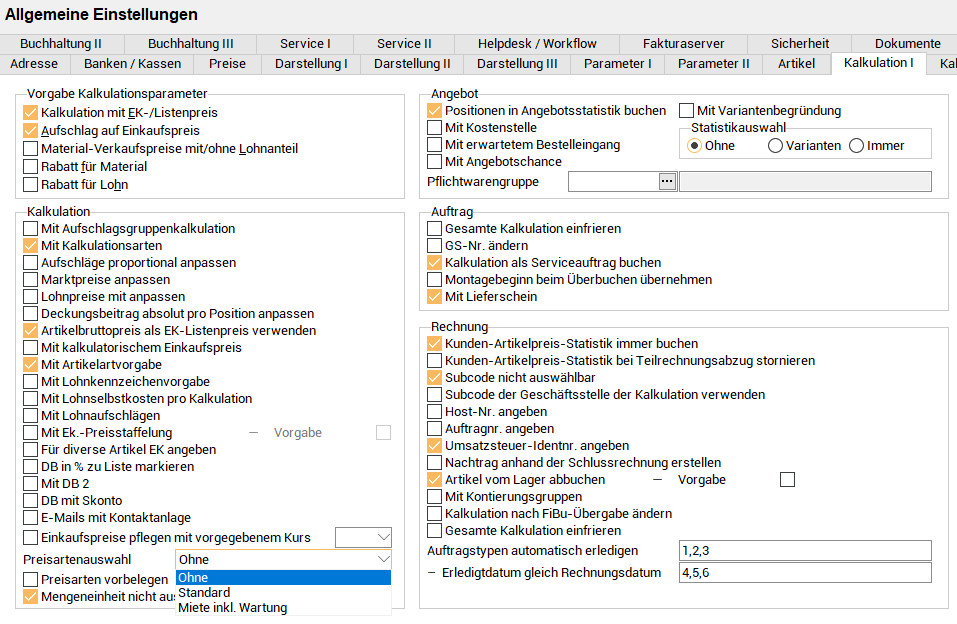Check 'Montagebeginn beim Überbuchen übernehmen'

pyautogui.click(x=435, y=280)
